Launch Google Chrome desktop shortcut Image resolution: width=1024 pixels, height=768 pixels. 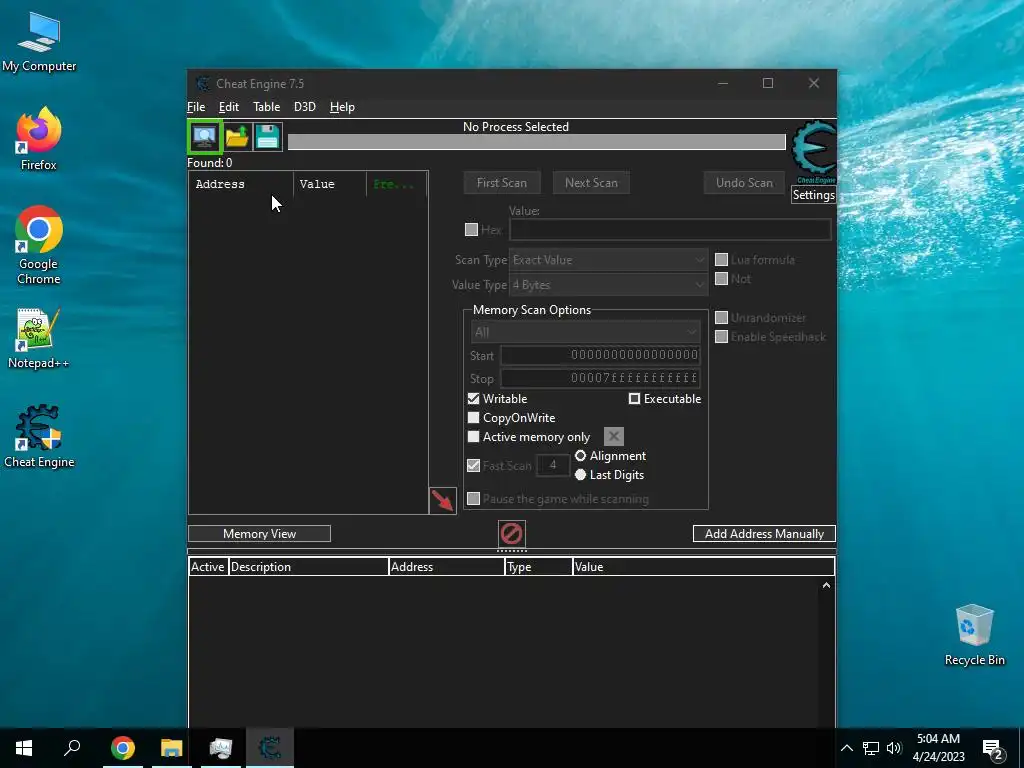[39, 246]
